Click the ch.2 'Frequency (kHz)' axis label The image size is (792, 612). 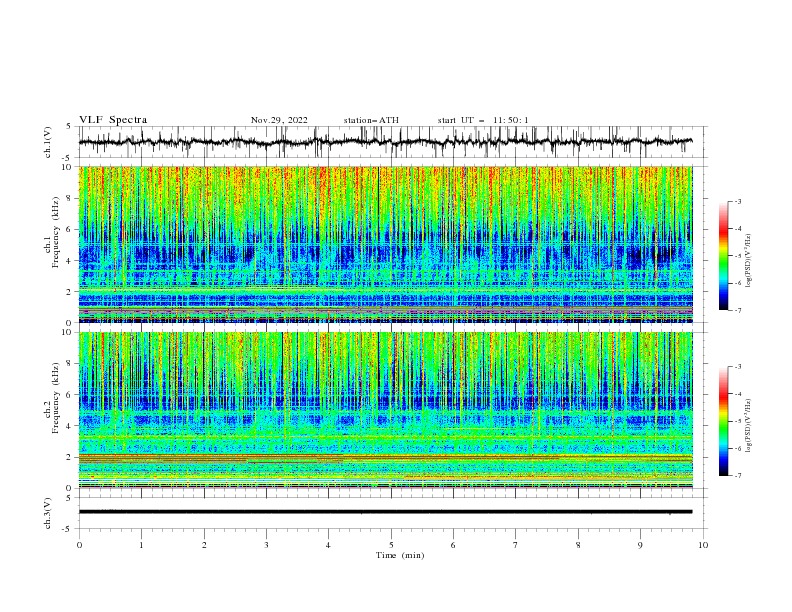coord(55,398)
